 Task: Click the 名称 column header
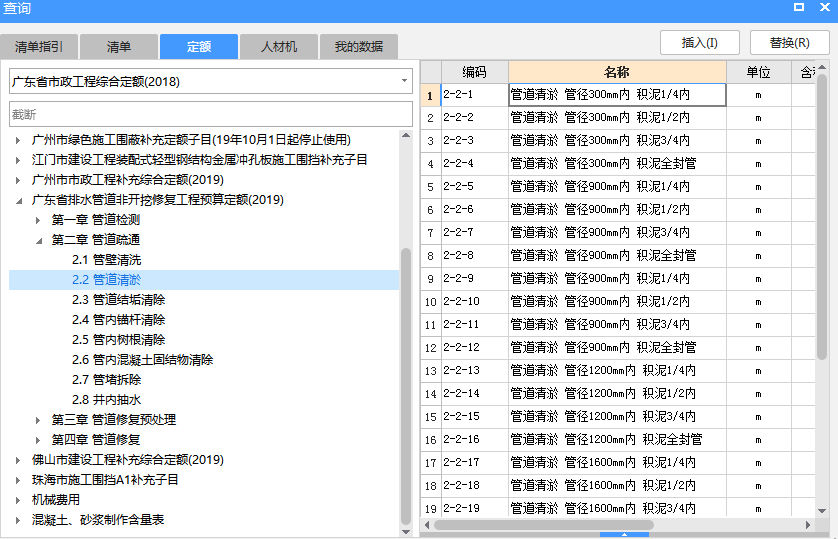pos(617,72)
